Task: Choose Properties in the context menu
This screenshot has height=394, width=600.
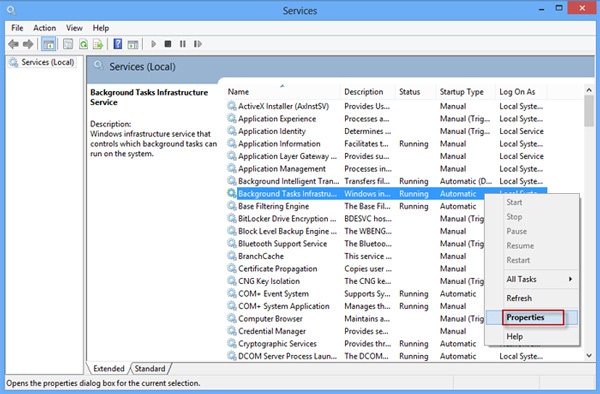Action: pyautogui.click(x=532, y=317)
